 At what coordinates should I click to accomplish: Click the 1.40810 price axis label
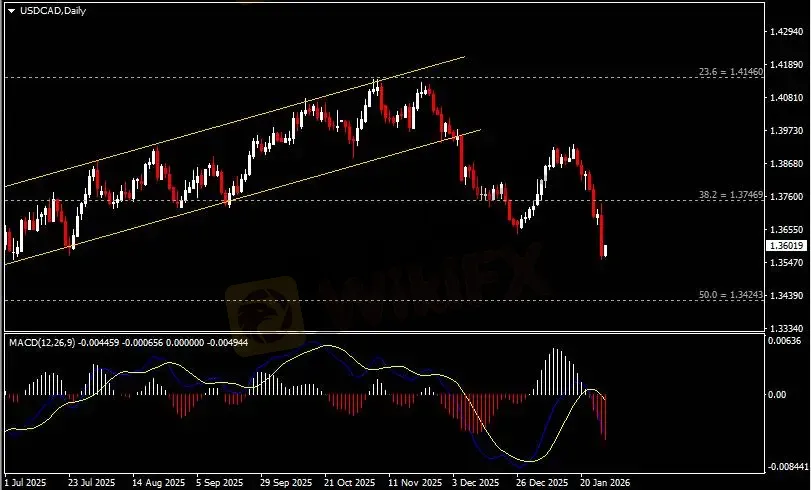tap(785, 98)
